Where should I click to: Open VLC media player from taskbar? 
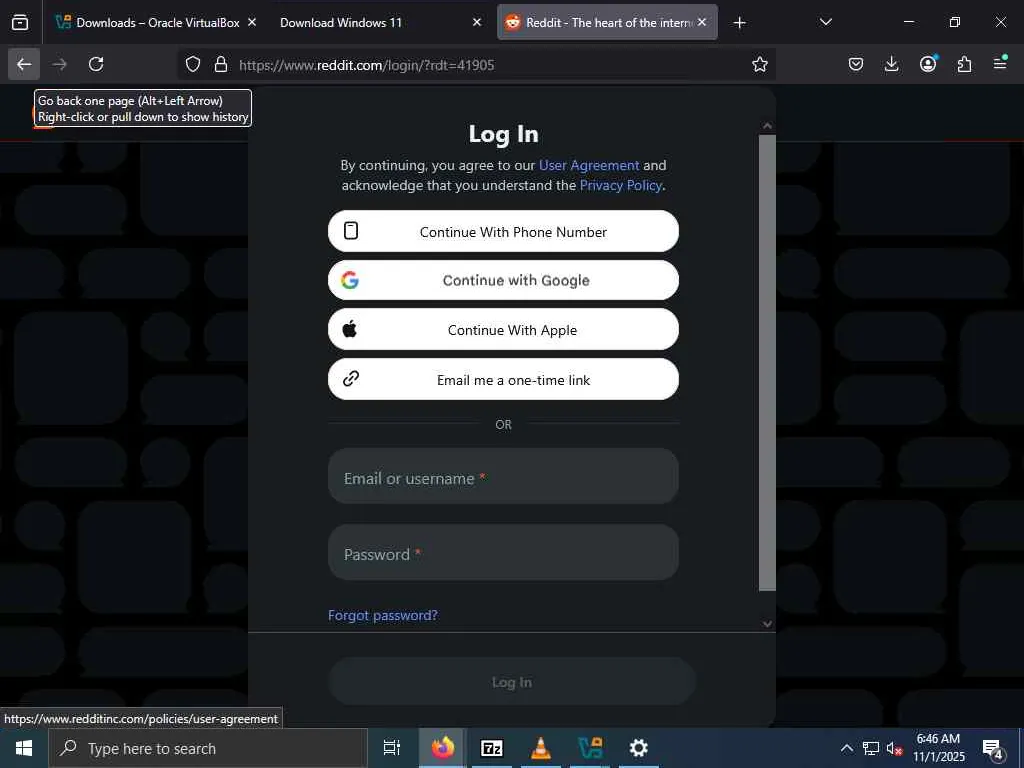click(x=541, y=748)
